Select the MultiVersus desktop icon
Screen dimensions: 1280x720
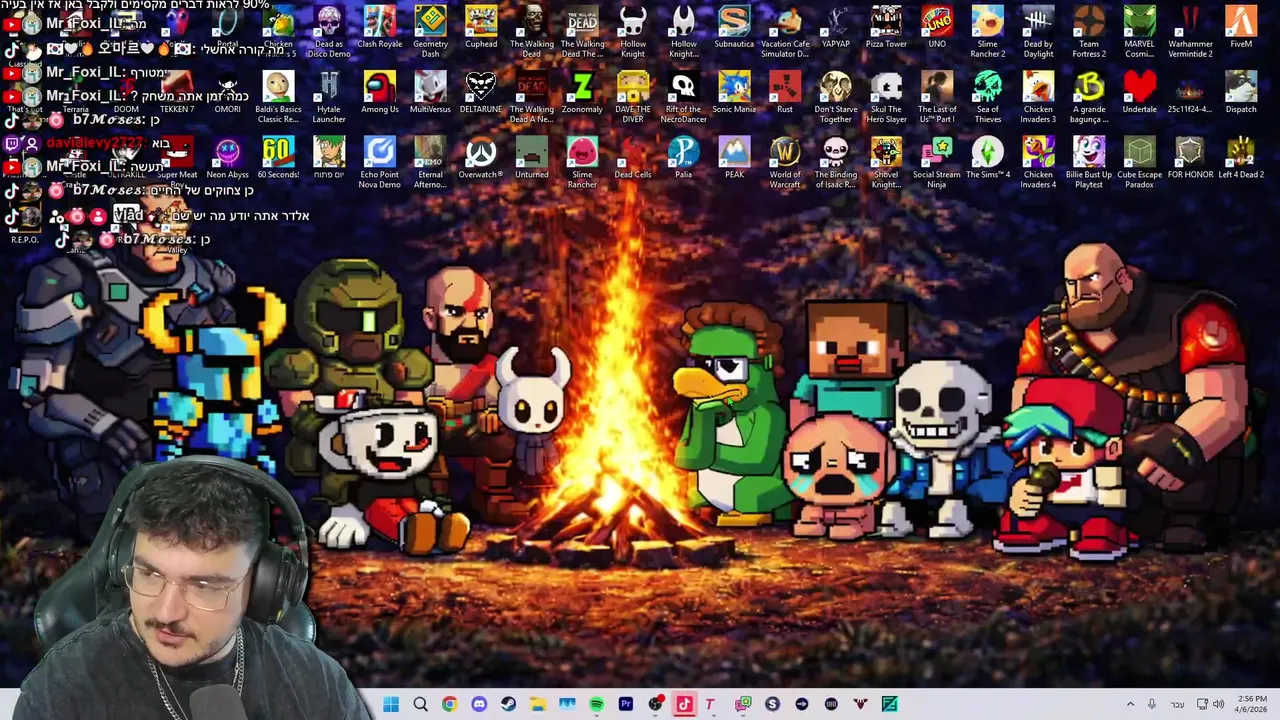pyautogui.click(x=430, y=93)
